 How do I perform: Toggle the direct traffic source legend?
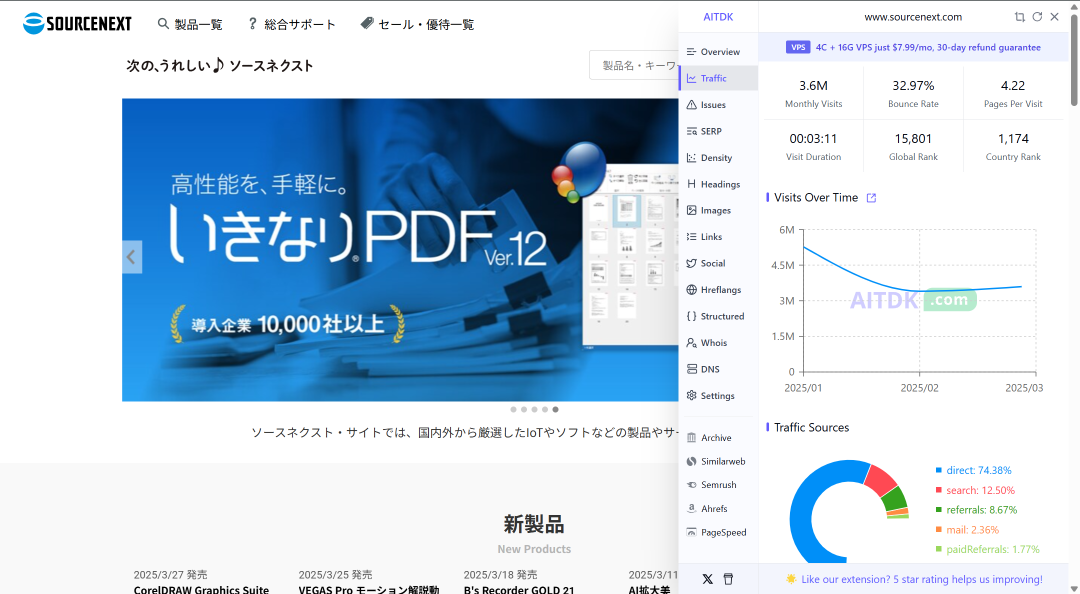[x=973, y=471]
